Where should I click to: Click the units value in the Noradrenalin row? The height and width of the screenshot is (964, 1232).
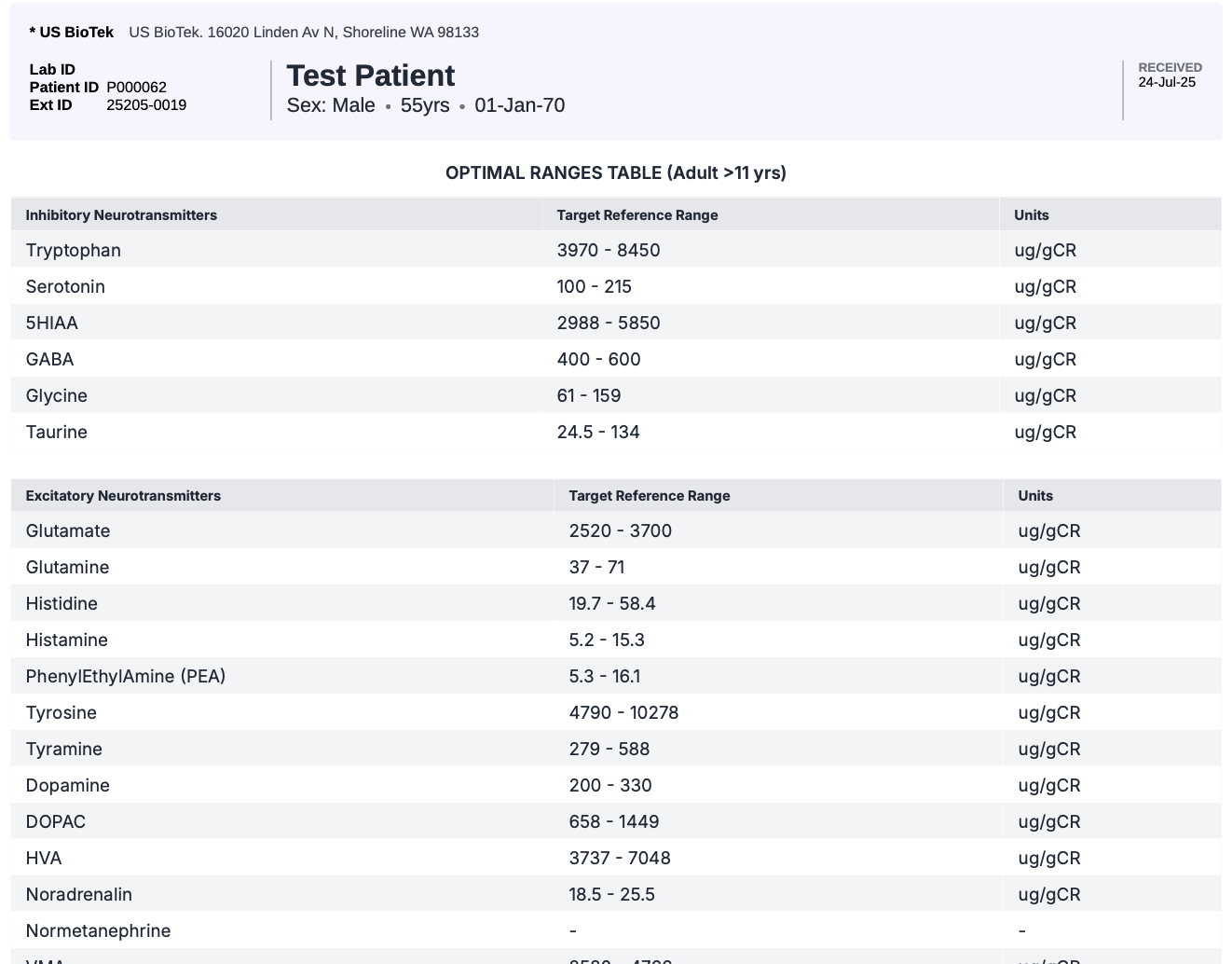pyautogui.click(x=1049, y=895)
